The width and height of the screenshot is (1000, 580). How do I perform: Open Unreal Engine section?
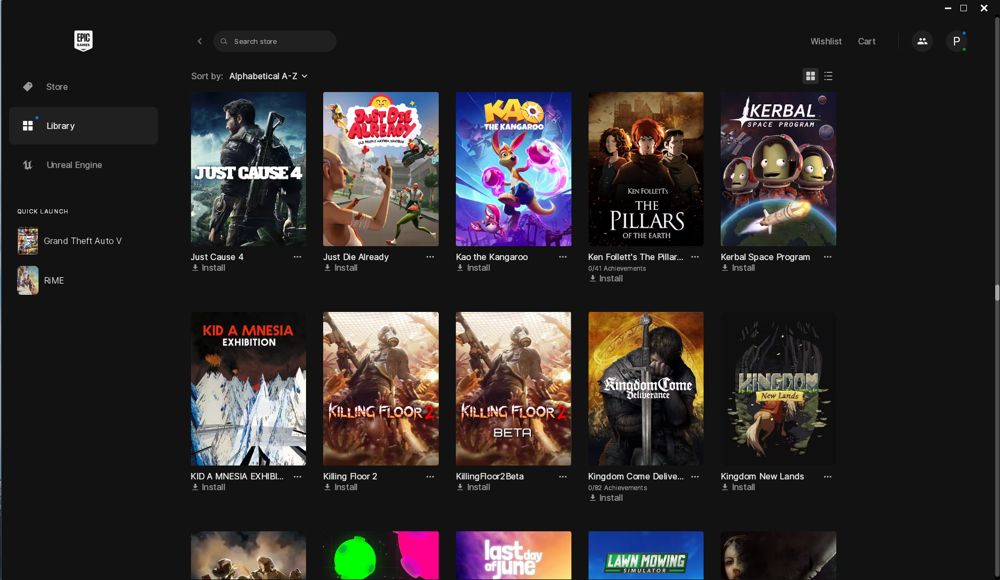coord(83,165)
